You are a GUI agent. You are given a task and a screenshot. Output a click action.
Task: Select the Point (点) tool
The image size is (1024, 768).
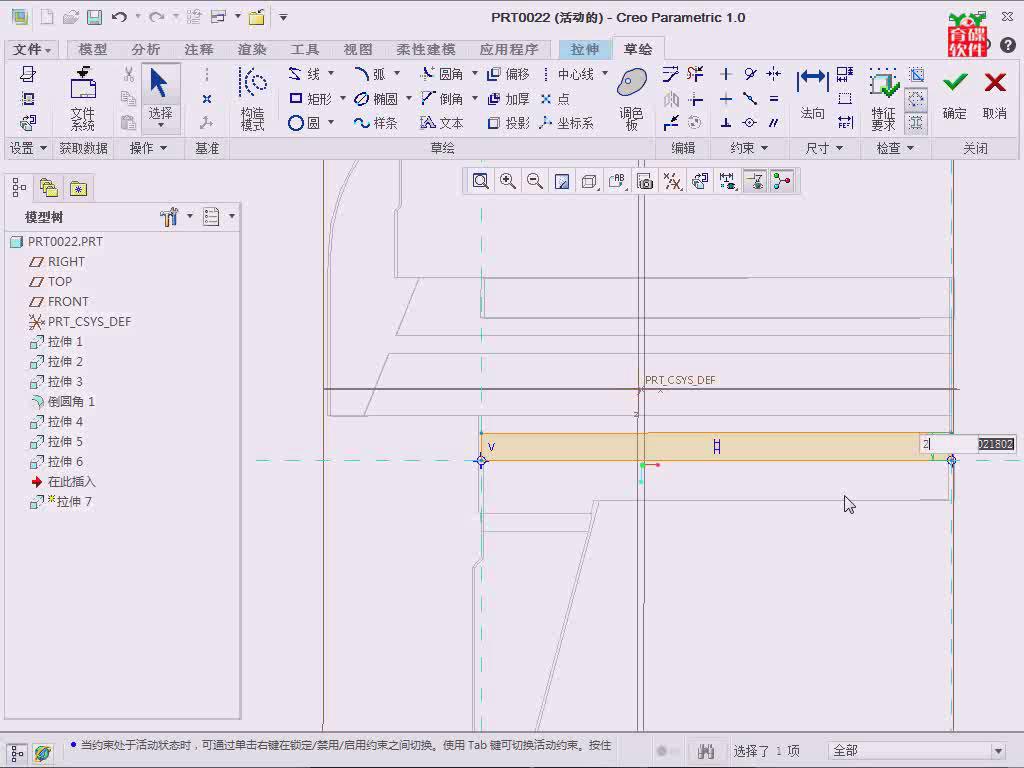[x=556, y=99]
